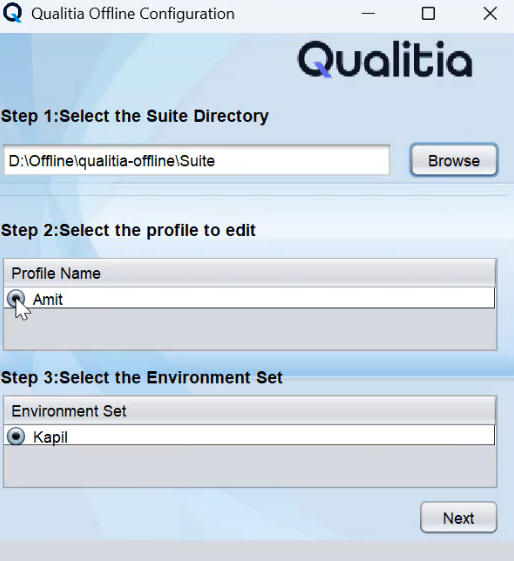Click the large Qualitia logo

385,59
